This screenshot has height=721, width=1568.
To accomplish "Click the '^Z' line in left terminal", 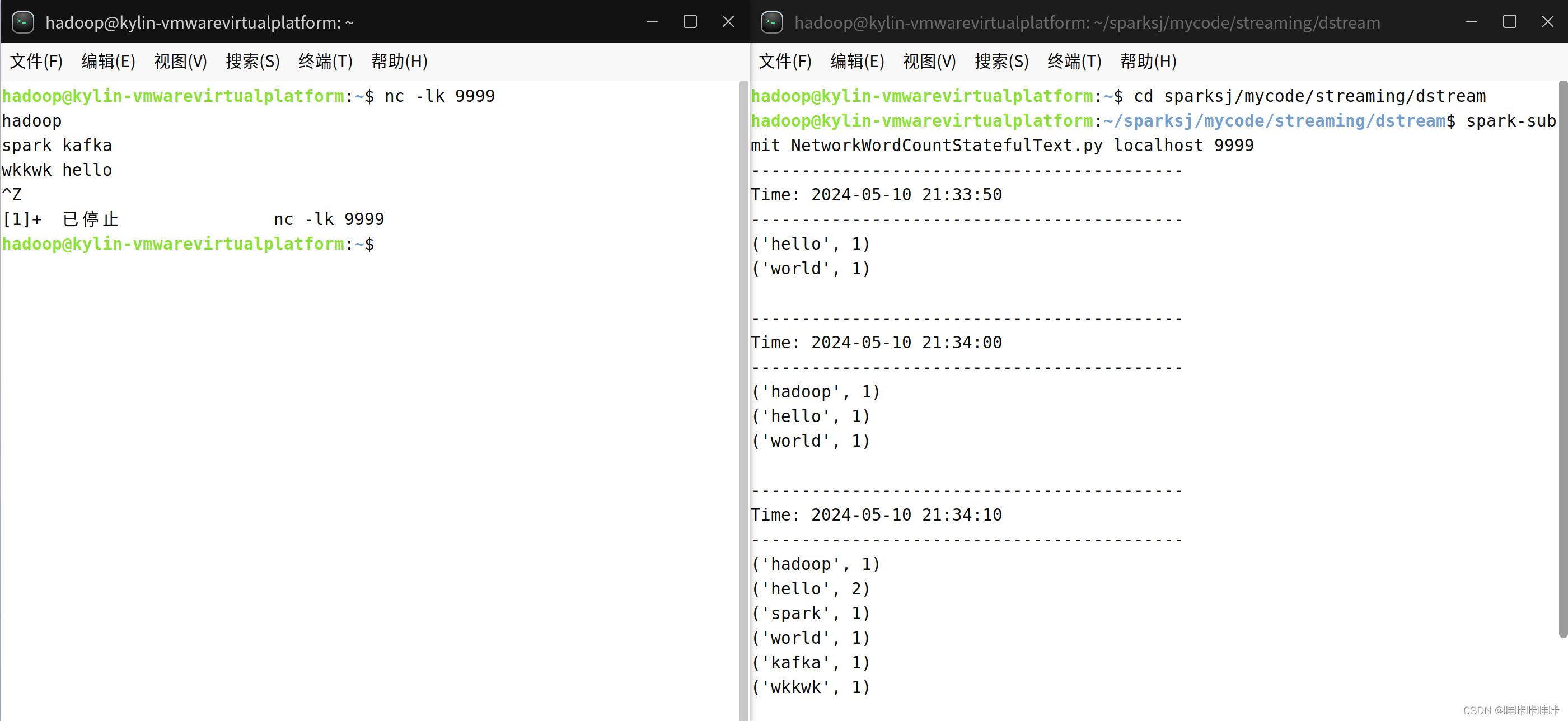I will 12,195.
